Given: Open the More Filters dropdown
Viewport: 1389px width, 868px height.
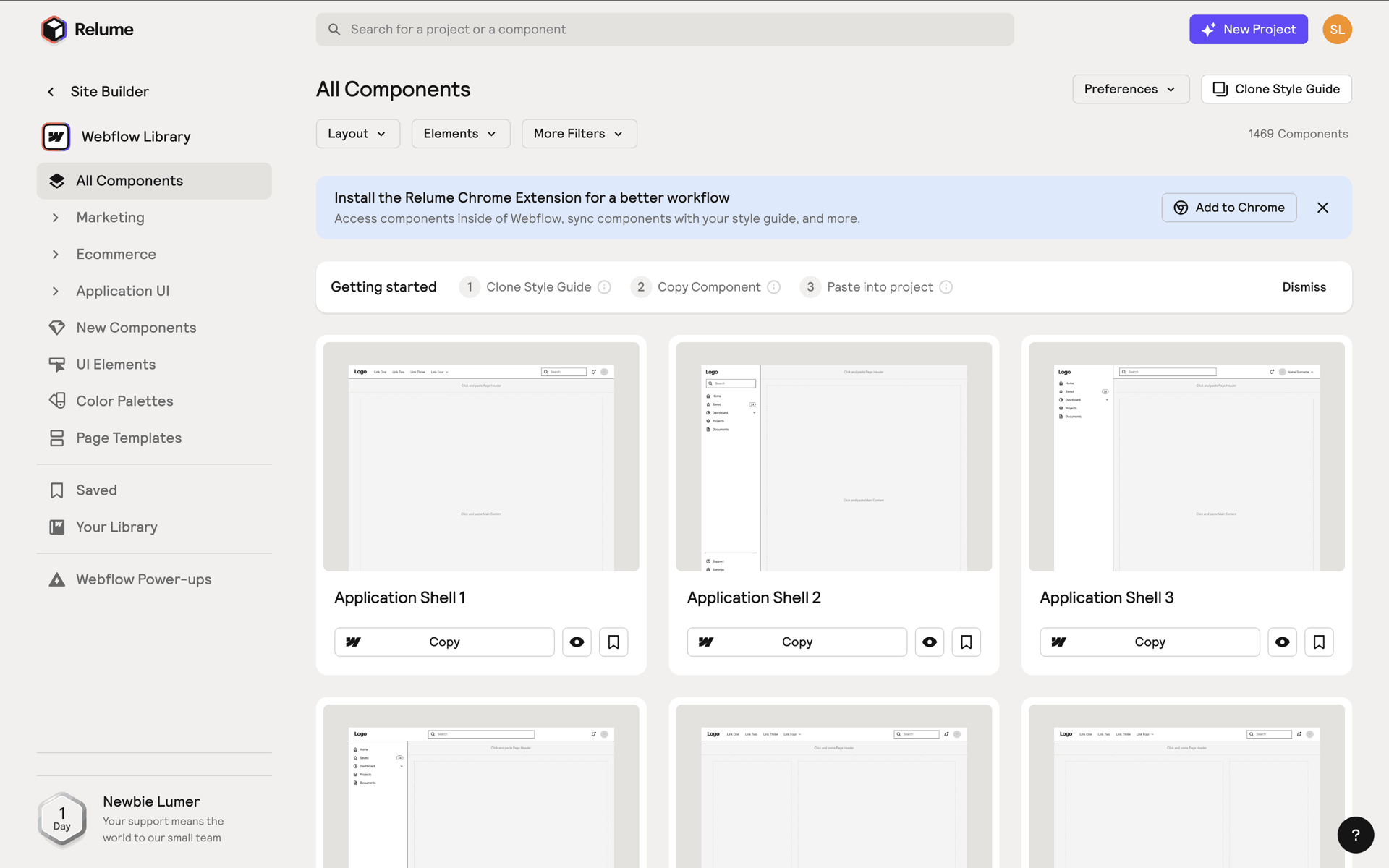Looking at the screenshot, I should (579, 134).
